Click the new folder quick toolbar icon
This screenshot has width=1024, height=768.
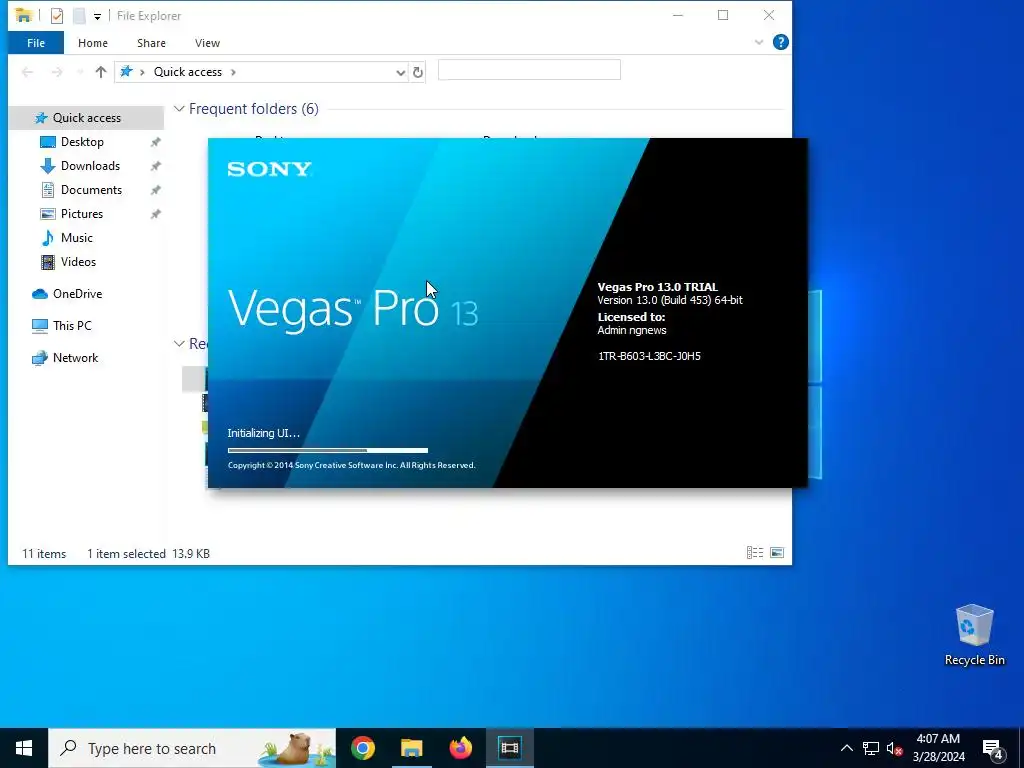pos(79,16)
